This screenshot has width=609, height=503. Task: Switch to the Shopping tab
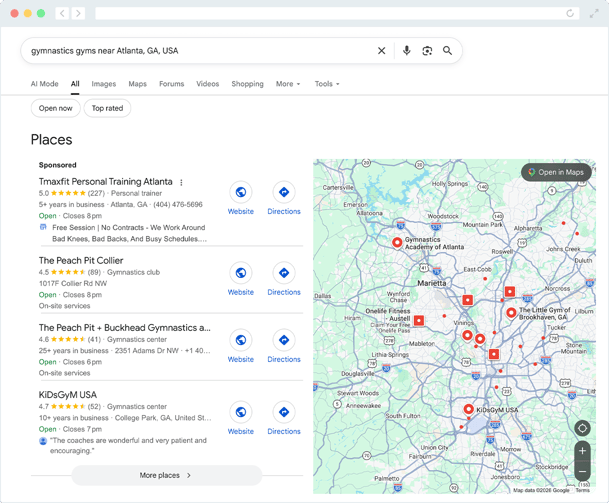click(x=247, y=84)
